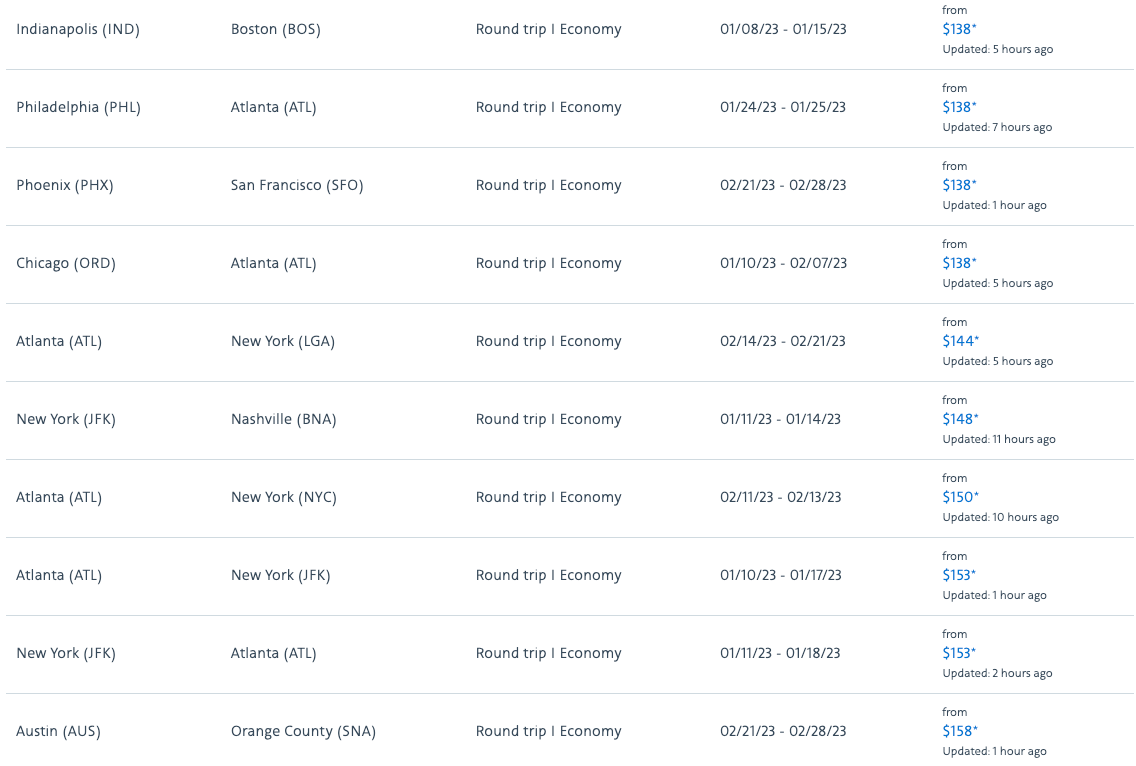Select the $150 fare to New York (NYC)
Viewport: 1136px width, 766px height.
(959, 497)
